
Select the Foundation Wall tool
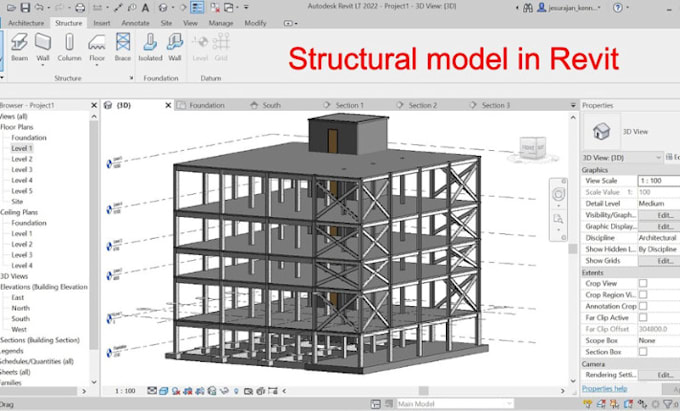pos(175,47)
